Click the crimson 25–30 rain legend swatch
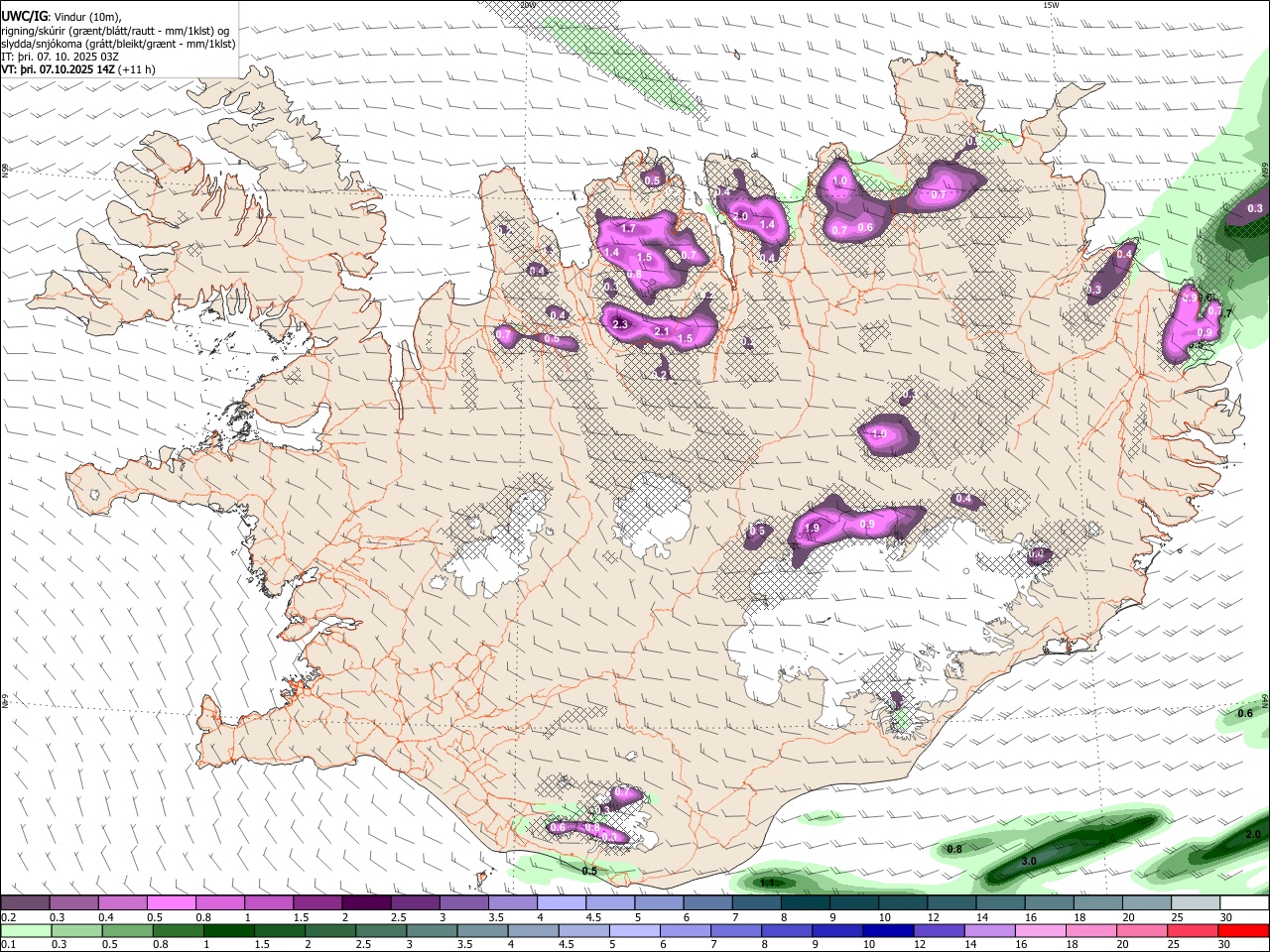Screen dimensions: 1270x952 (1193, 930)
